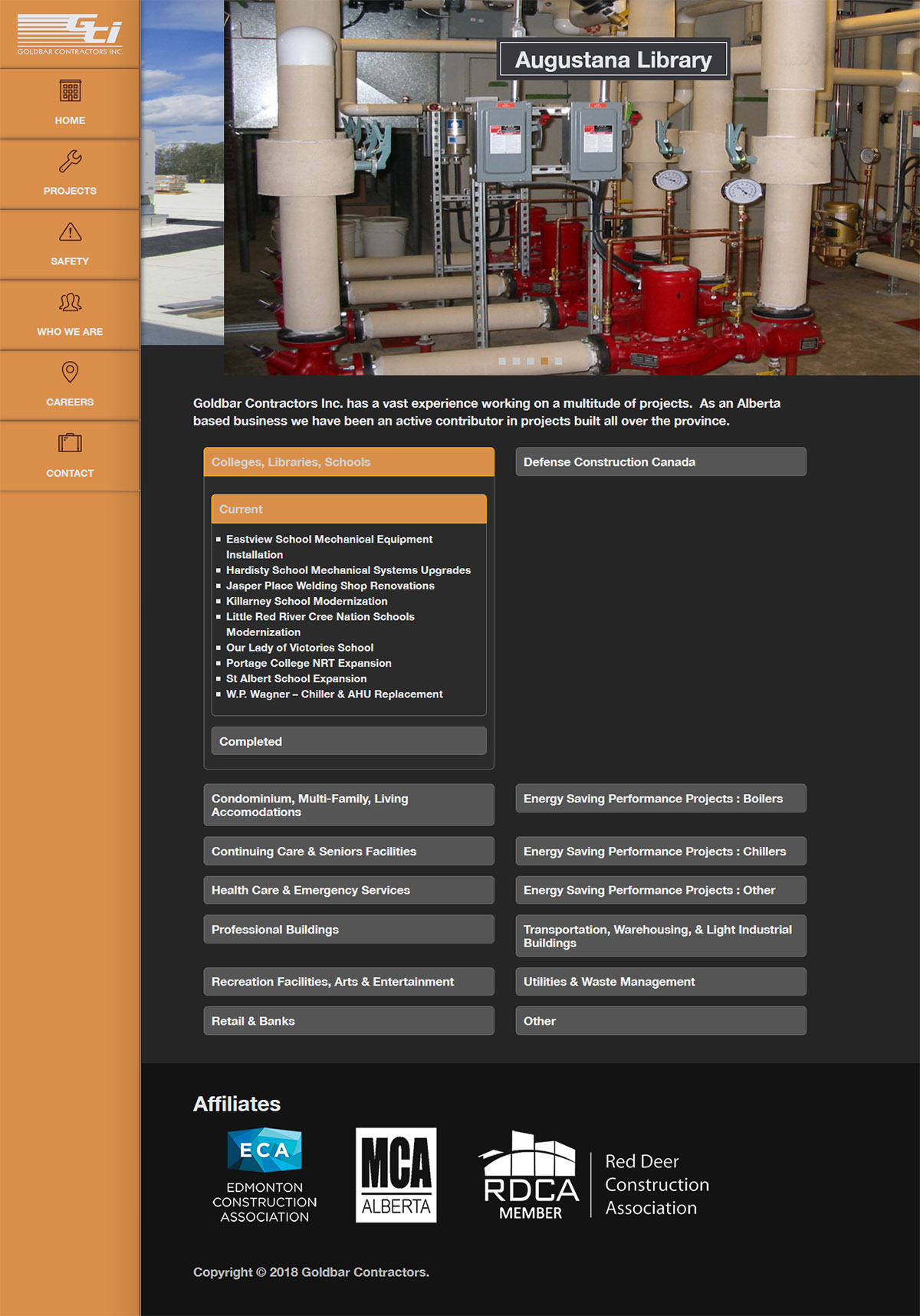Expand Health Care & Emergency Services

349,890
